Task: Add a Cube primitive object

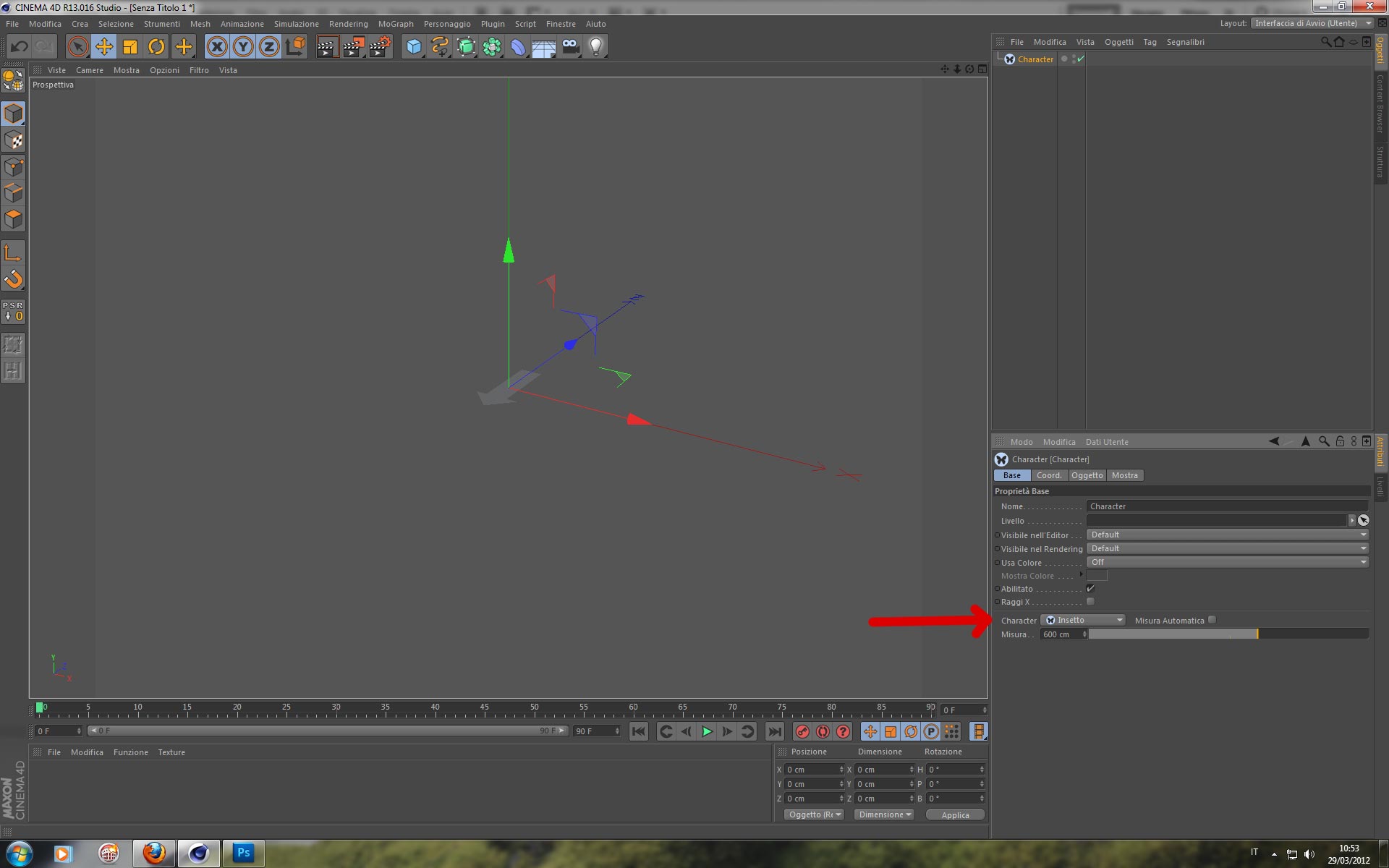Action: tap(414, 47)
